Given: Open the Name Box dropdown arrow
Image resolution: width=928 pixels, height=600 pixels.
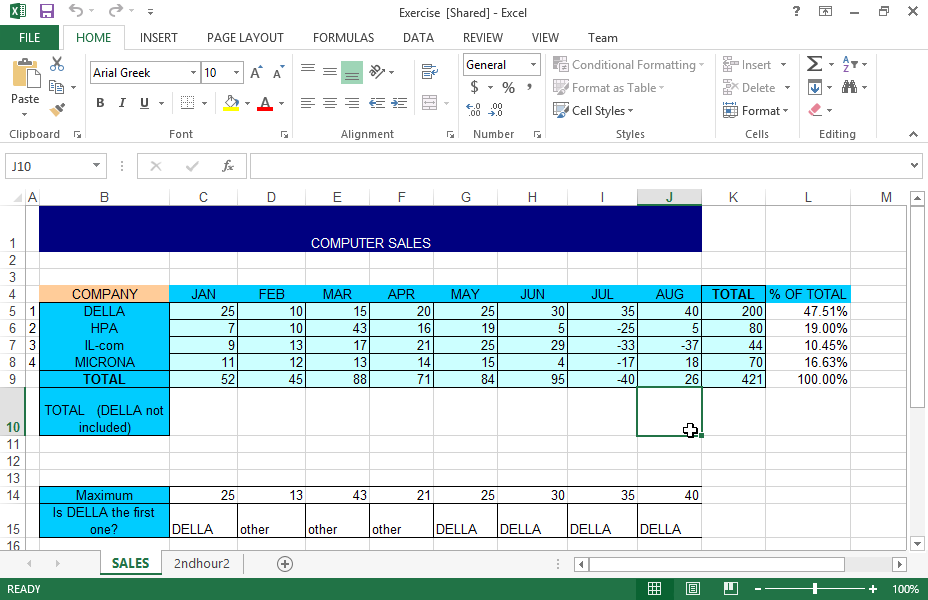Looking at the screenshot, I should click(x=96, y=166).
